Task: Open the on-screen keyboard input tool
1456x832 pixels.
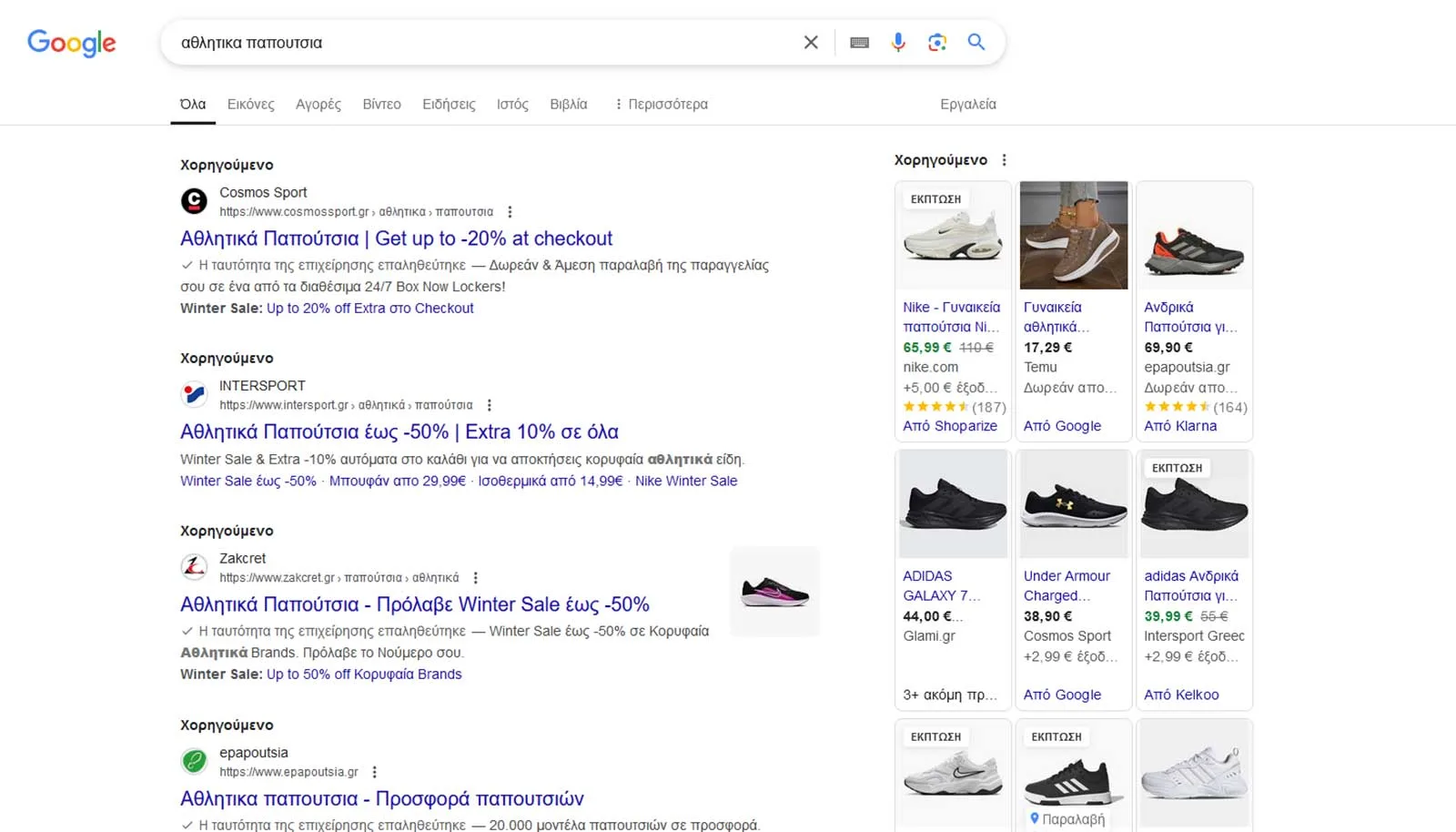Action: click(x=859, y=43)
